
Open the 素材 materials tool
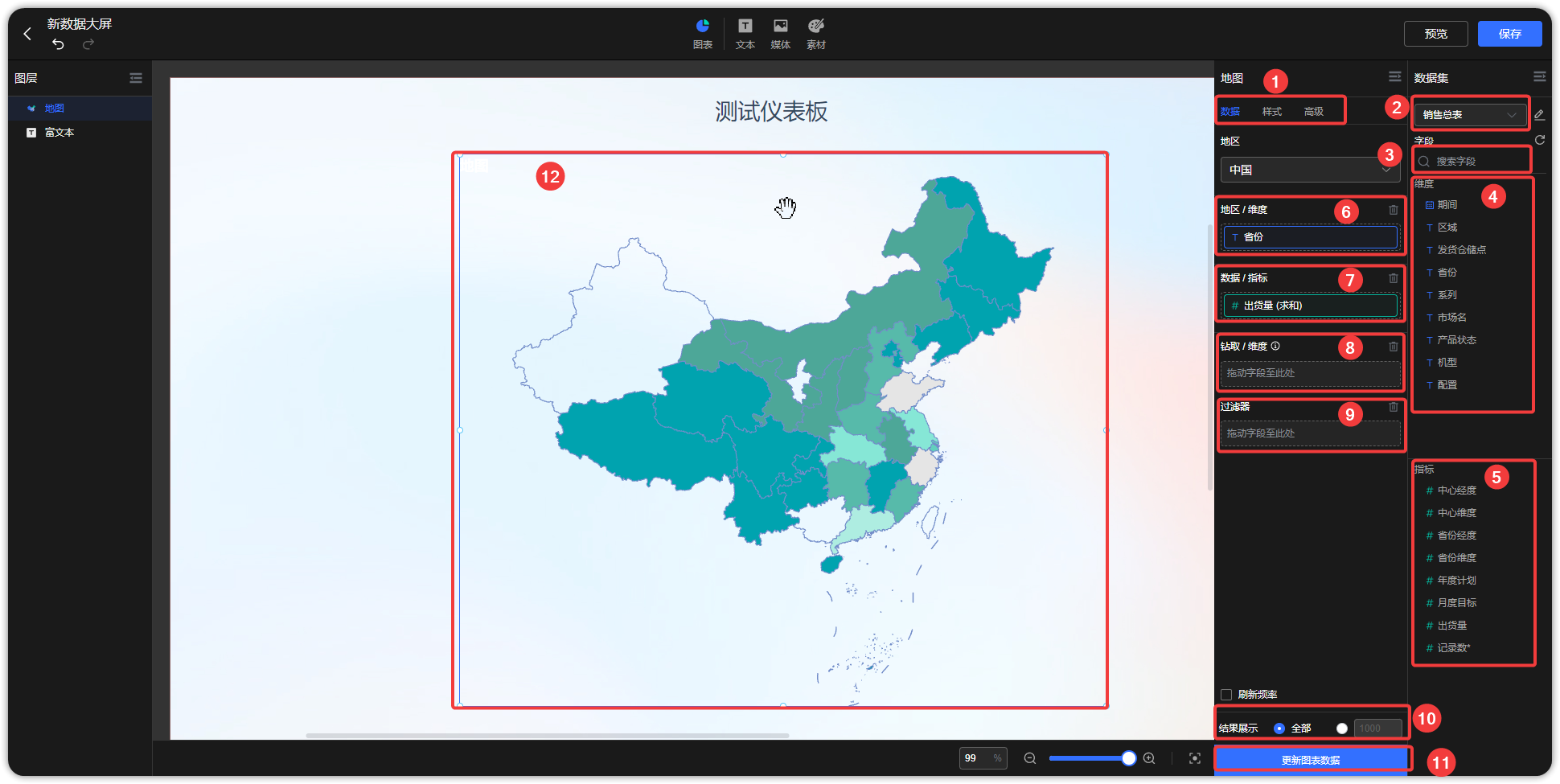[816, 34]
